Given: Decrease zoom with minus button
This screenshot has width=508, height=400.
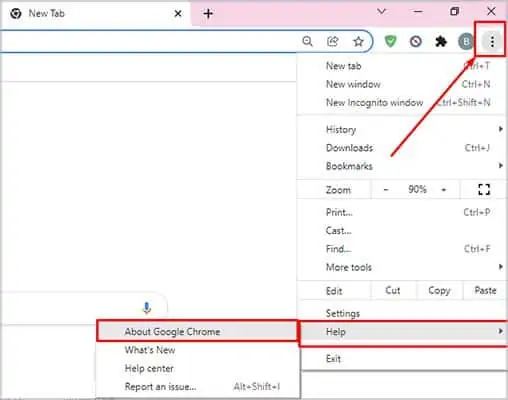Looking at the screenshot, I should [386, 190].
